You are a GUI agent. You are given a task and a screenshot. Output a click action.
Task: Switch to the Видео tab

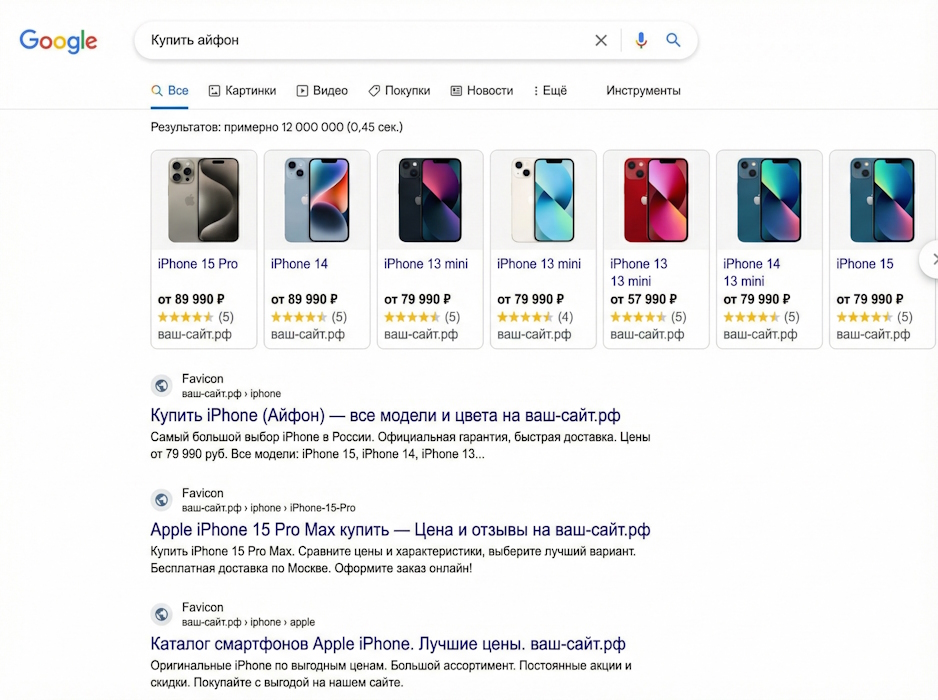(x=322, y=91)
